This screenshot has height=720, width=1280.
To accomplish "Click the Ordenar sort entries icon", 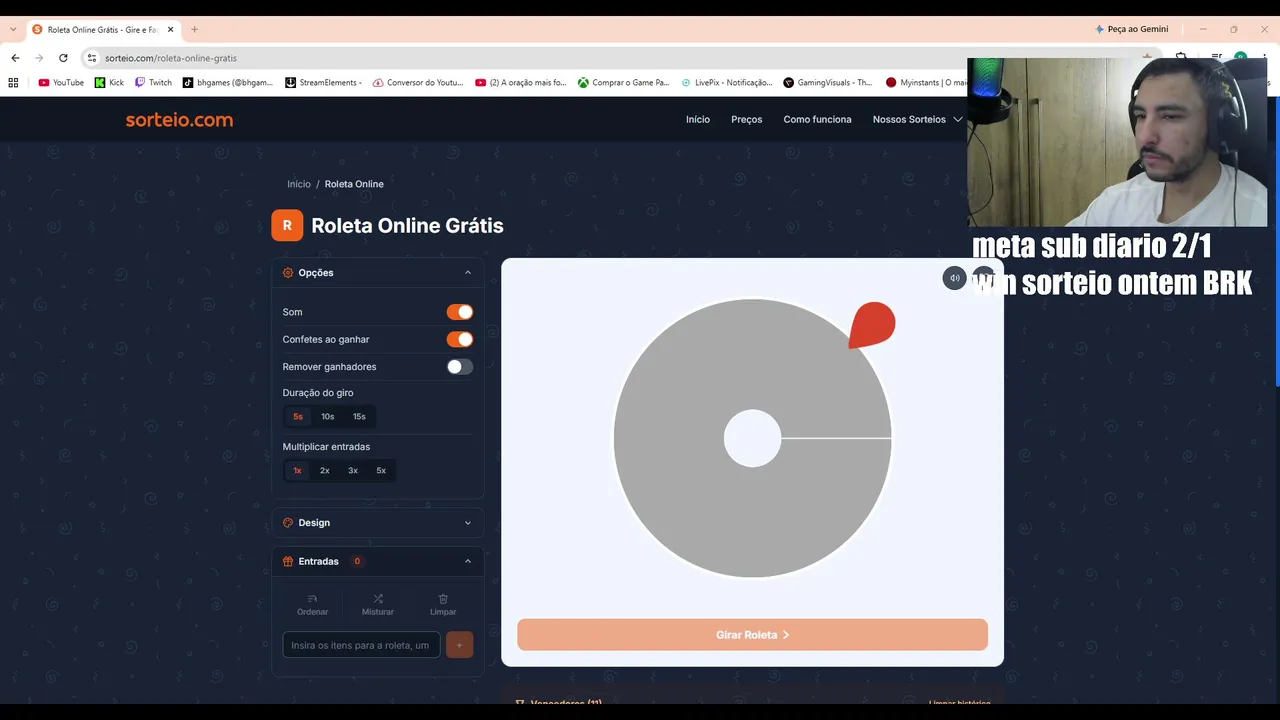I will click(x=312, y=599).
